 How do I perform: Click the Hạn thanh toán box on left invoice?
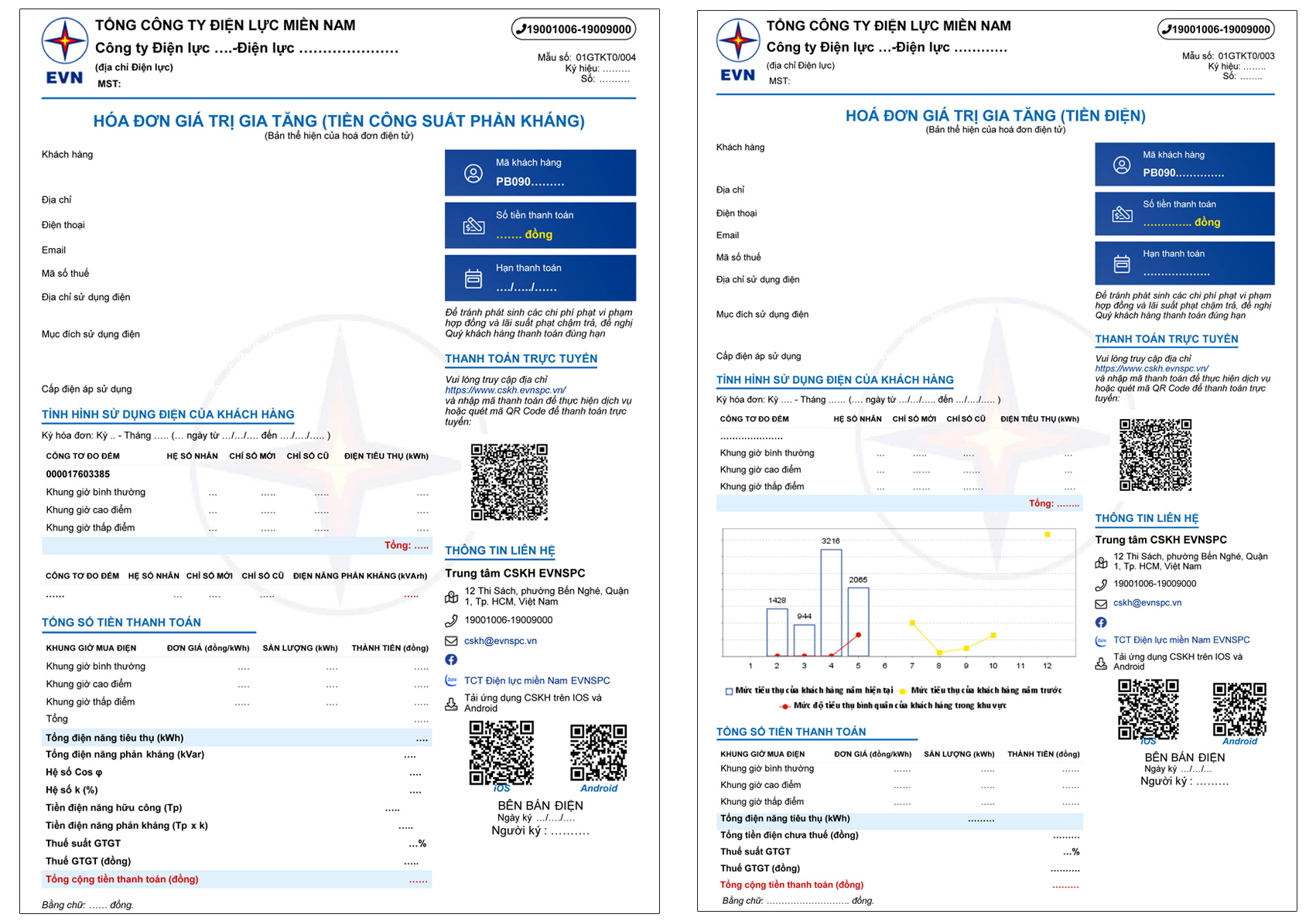540,278
